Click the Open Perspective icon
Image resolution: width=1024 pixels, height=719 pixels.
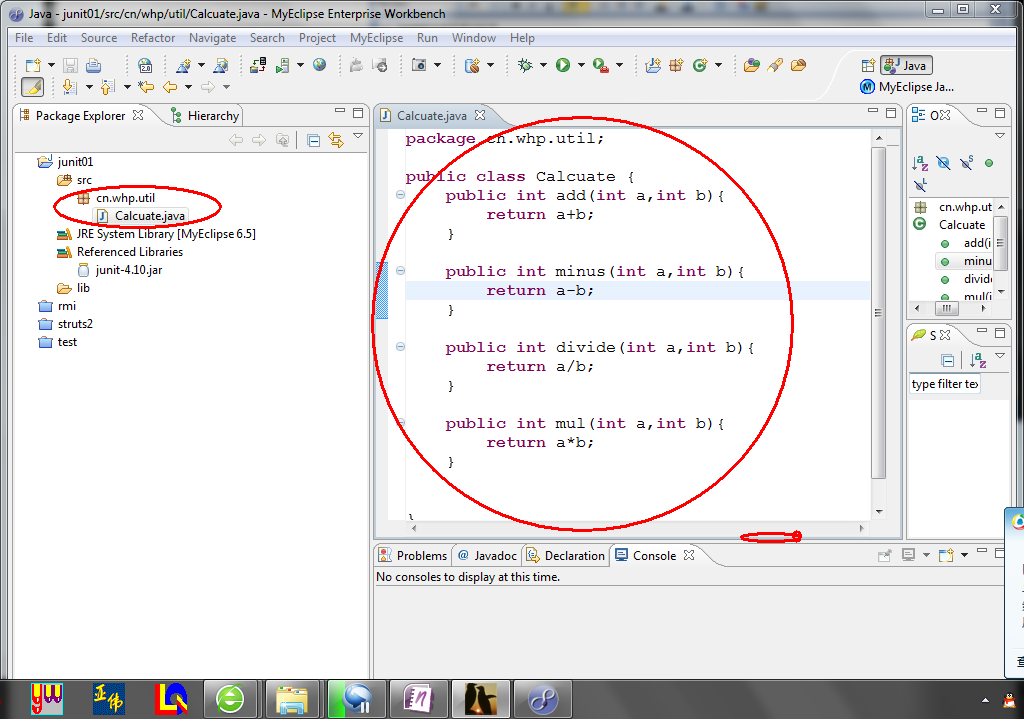pyautogui.click(x=868, y=65)
